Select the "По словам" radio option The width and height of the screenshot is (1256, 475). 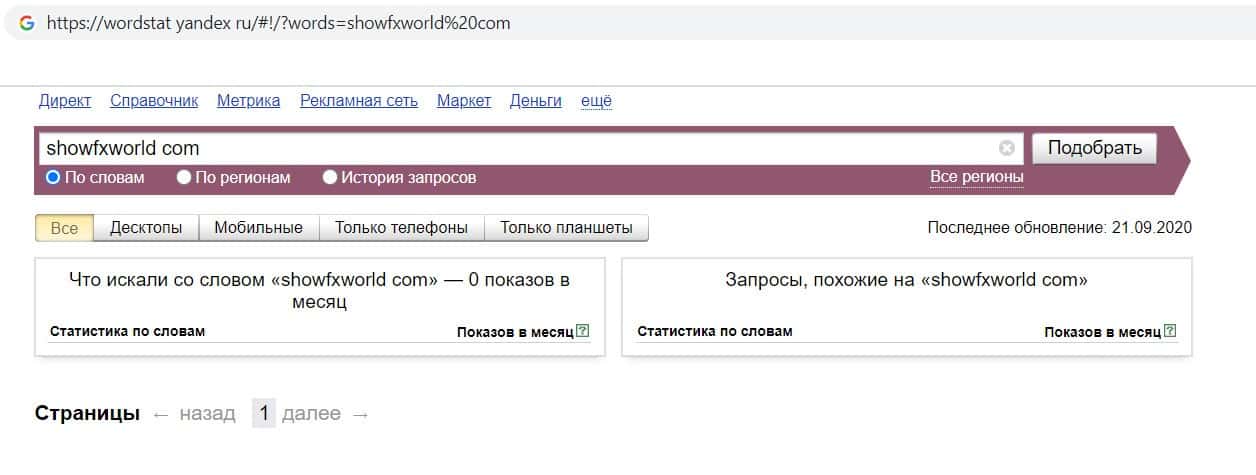pyautogui.click(x=54, y=178)
